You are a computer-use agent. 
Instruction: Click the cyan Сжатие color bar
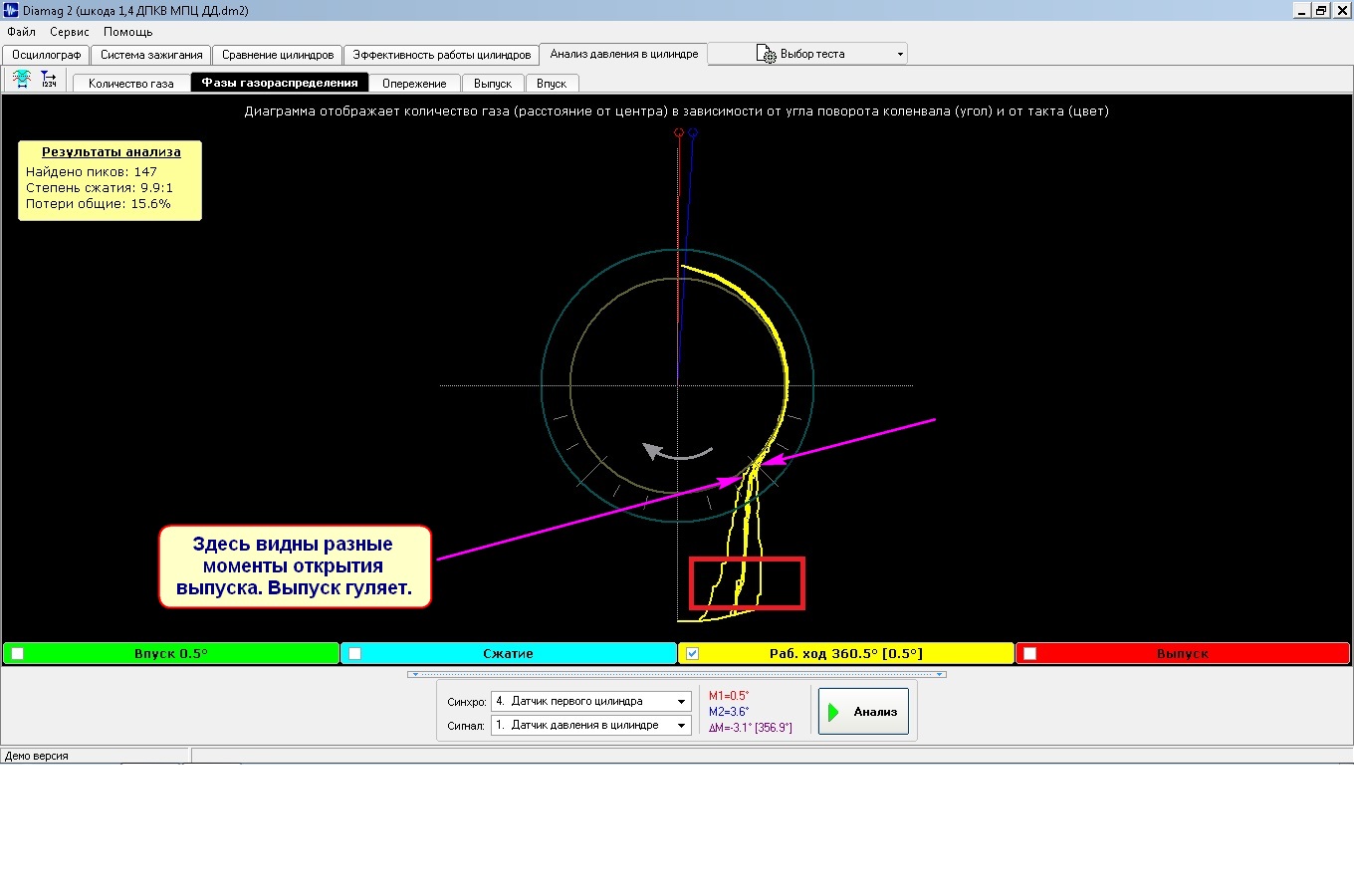click(x=509, y=654)
